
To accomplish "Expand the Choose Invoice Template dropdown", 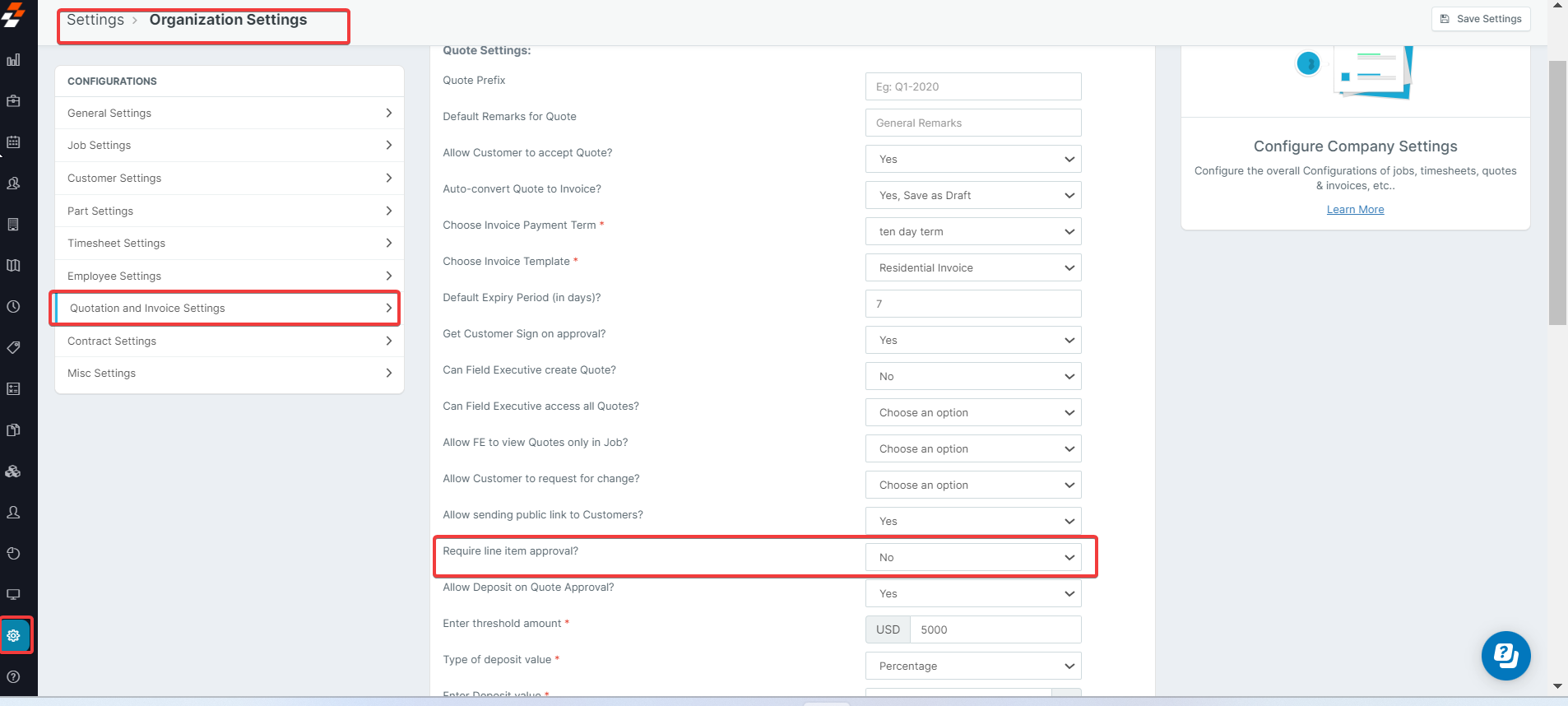I will (x=973, y=267).
